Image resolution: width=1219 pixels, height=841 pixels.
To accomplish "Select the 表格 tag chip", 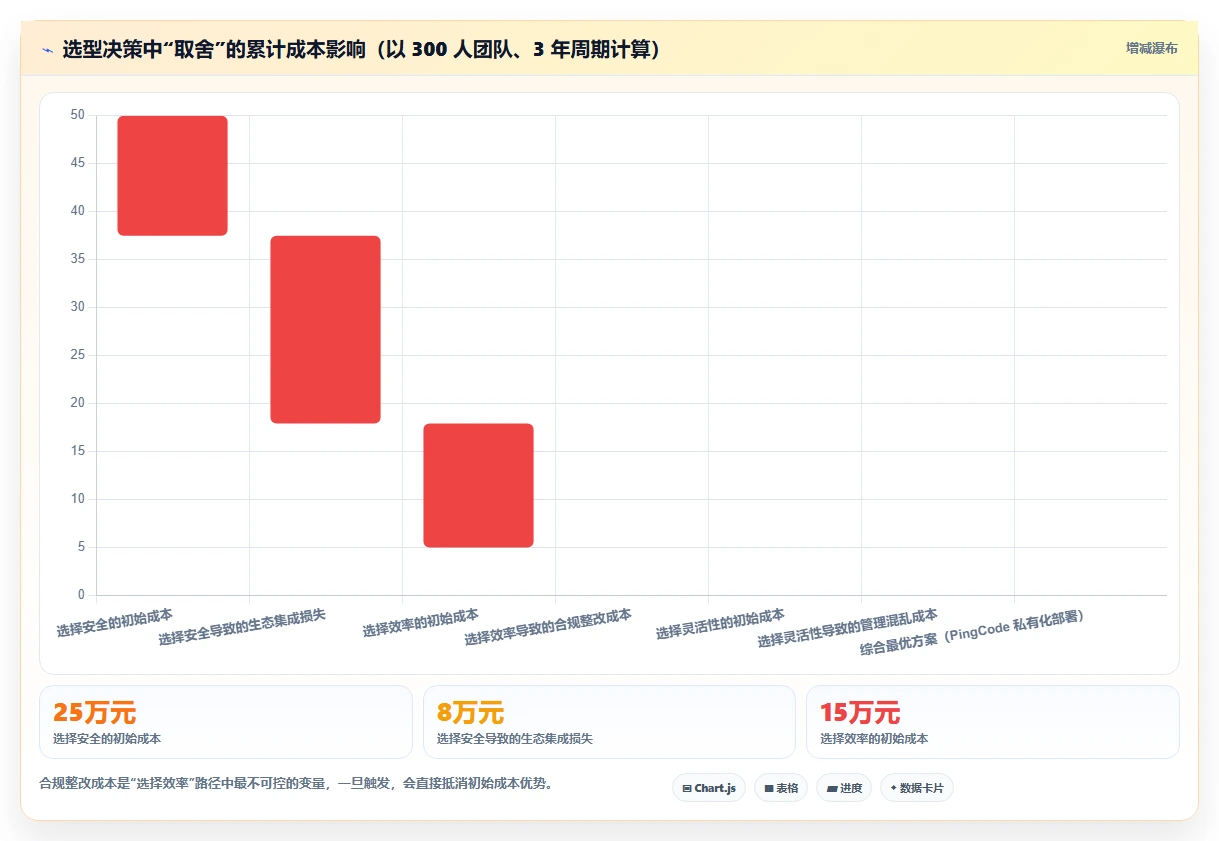I will [781, 788].
